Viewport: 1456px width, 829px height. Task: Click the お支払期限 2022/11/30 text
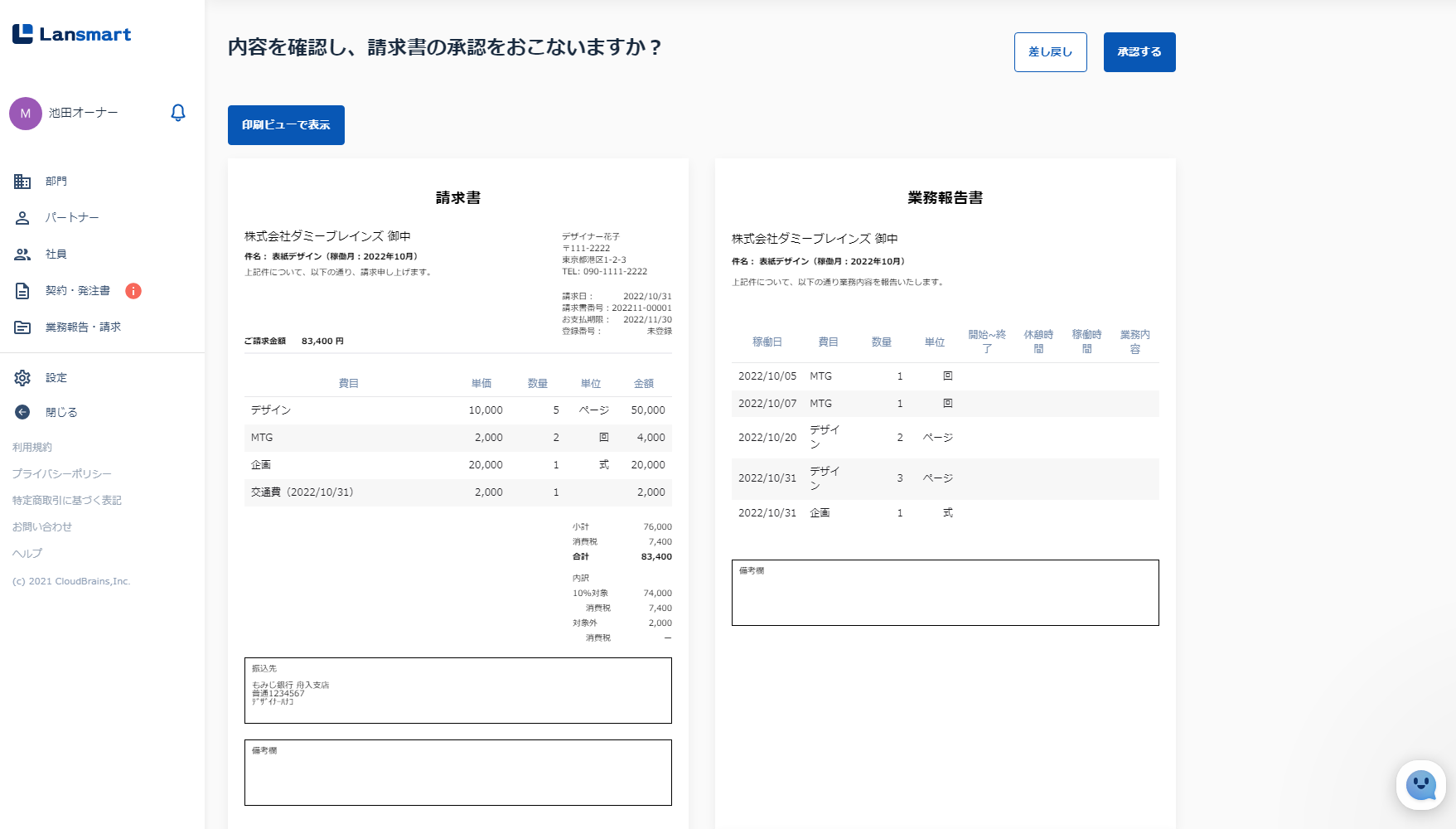pyautogui.click(x=617, y=320)
